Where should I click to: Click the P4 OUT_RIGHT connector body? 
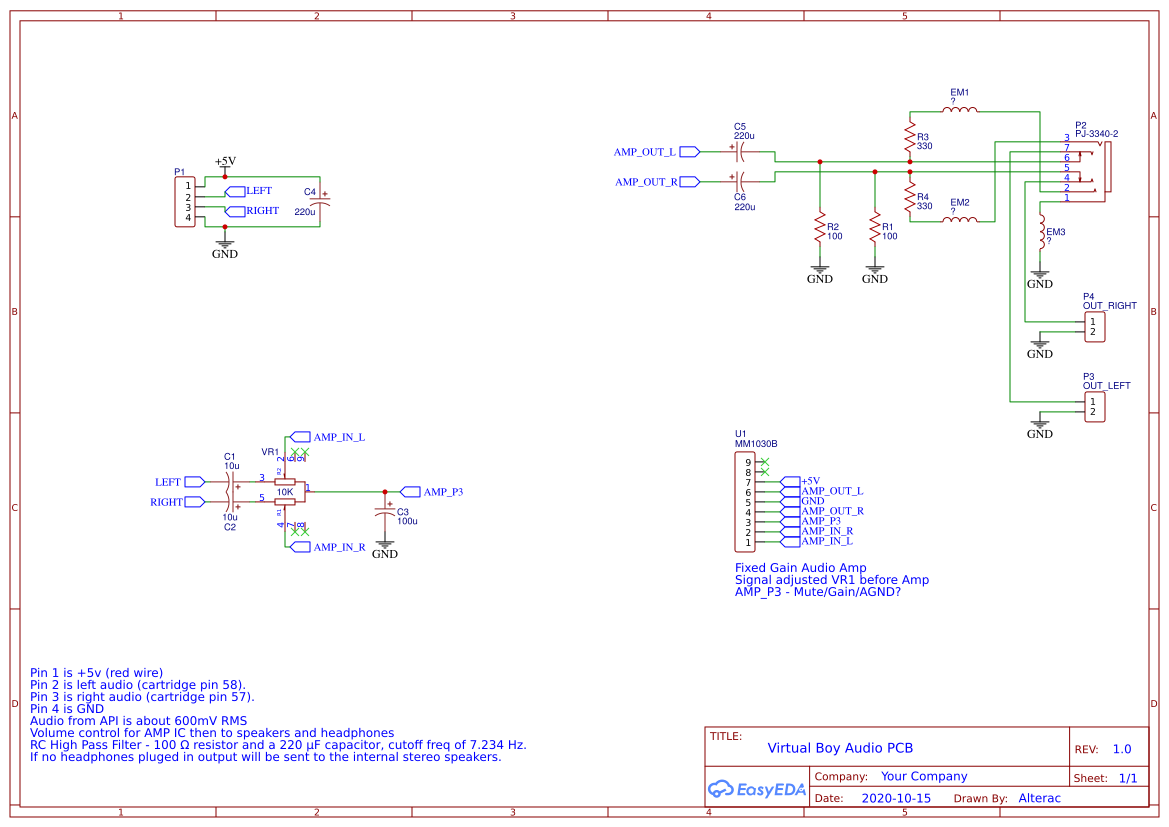[1094, 327]
